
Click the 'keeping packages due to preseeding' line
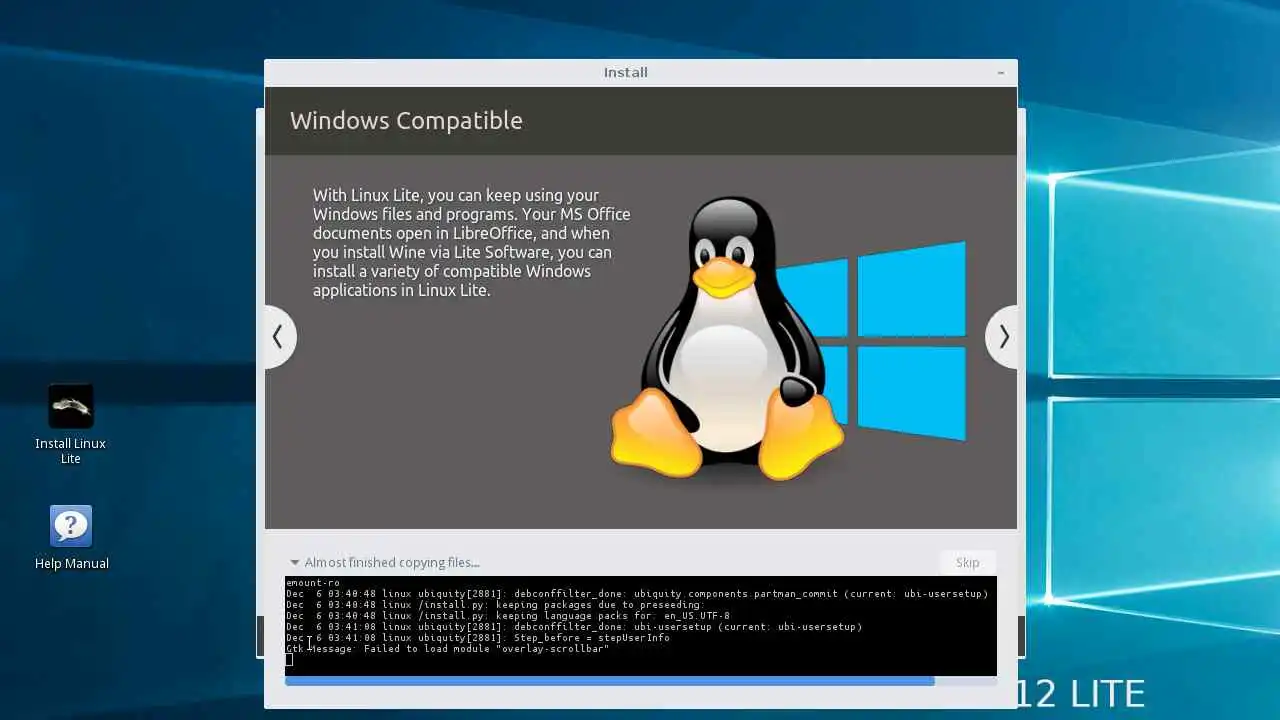pos(495,605)
